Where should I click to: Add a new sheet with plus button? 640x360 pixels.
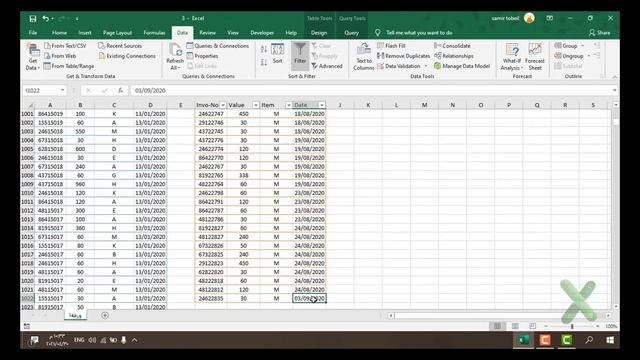click(x=105, y=315)
